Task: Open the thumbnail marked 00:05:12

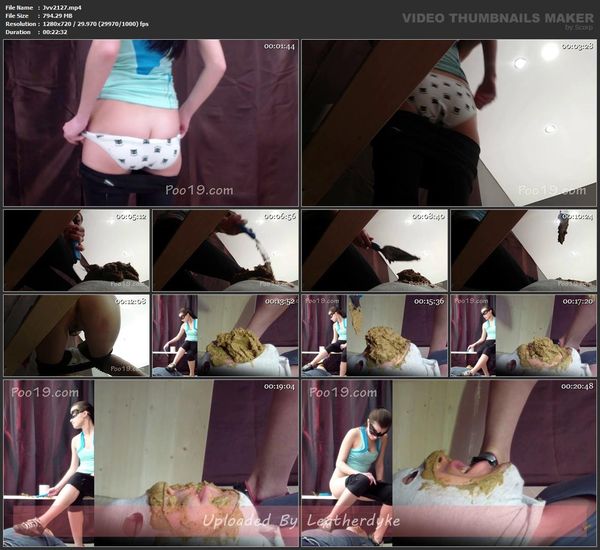Action: [77, 250]
